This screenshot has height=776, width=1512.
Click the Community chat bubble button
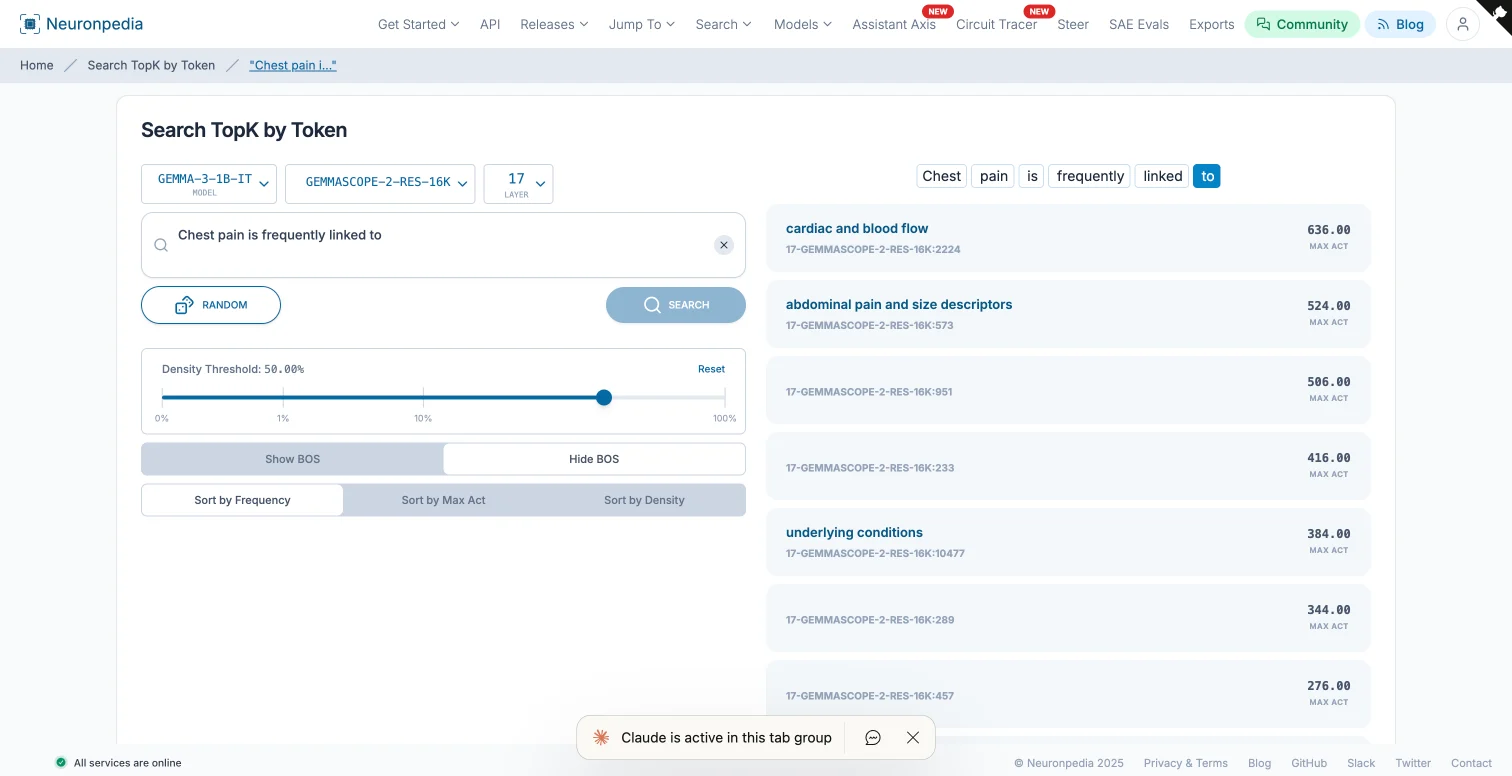[x=1301, y=24]
